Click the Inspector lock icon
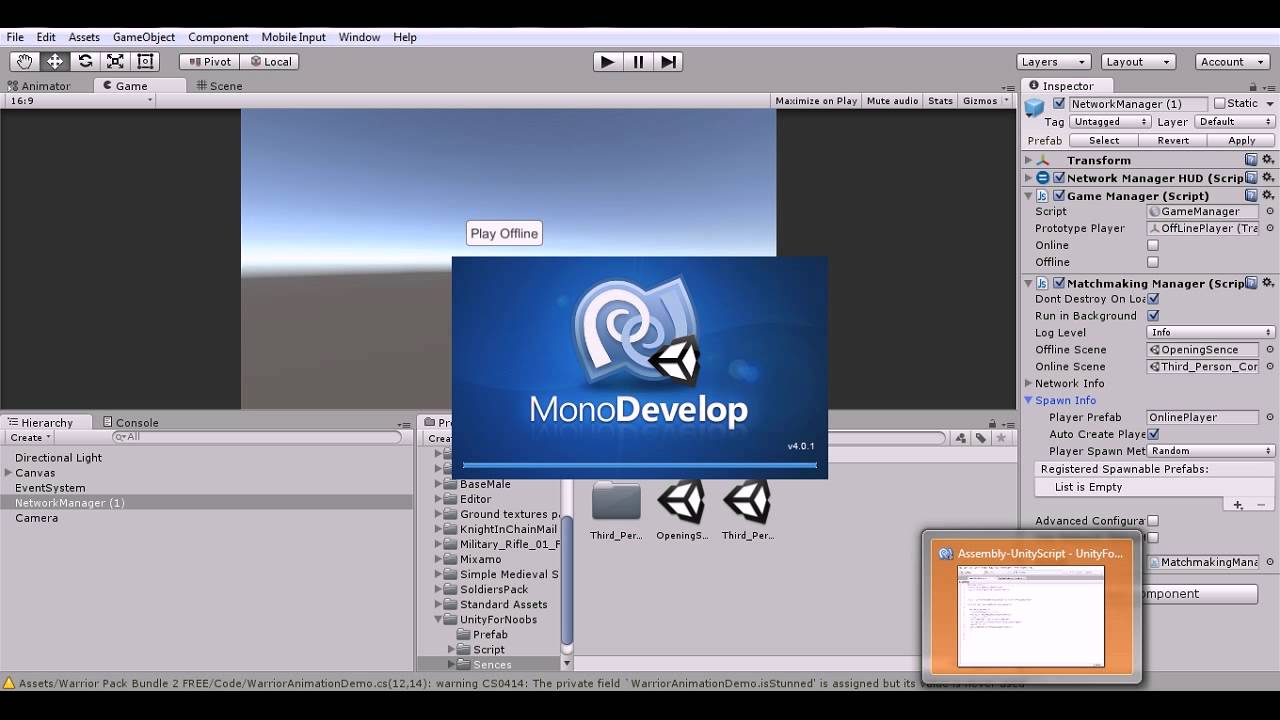This screenshot has height=720, width=1280. (1253, 87)
